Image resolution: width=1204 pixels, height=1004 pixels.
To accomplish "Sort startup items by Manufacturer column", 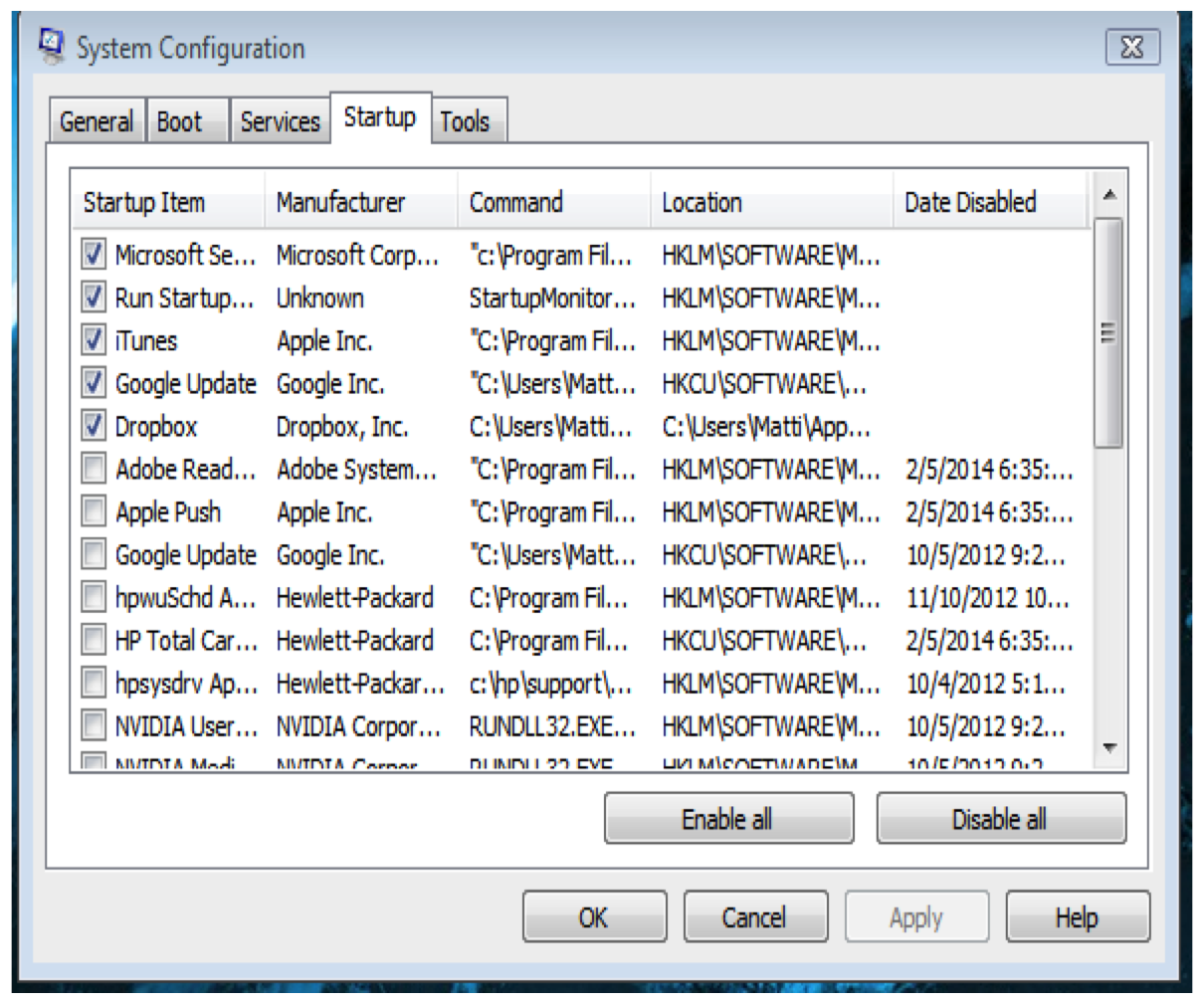I will click(x=339, y=202).
